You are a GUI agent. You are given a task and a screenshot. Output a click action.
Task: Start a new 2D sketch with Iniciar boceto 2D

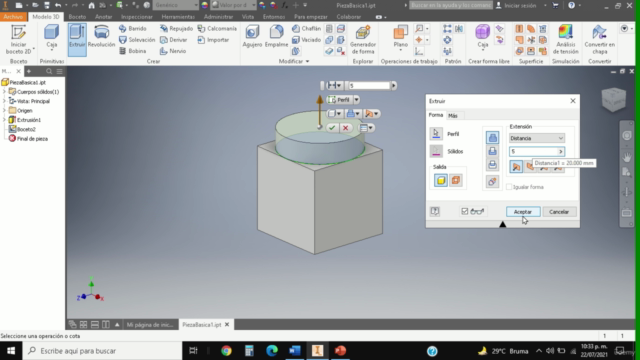[18, 40]
